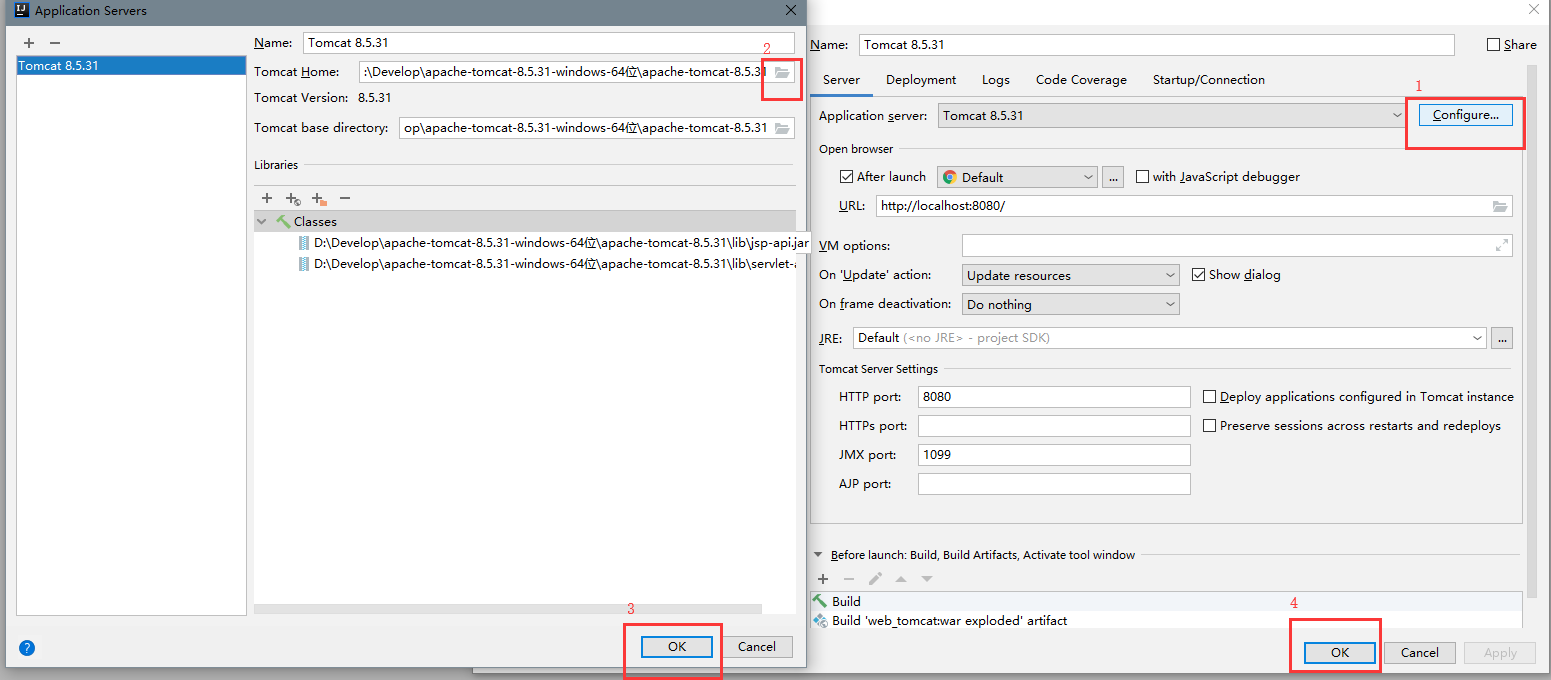Click OK in Run configuration dialog
Image resolution: width=1551 pixels, height=680 pixels.
[x=1340, y=653]
